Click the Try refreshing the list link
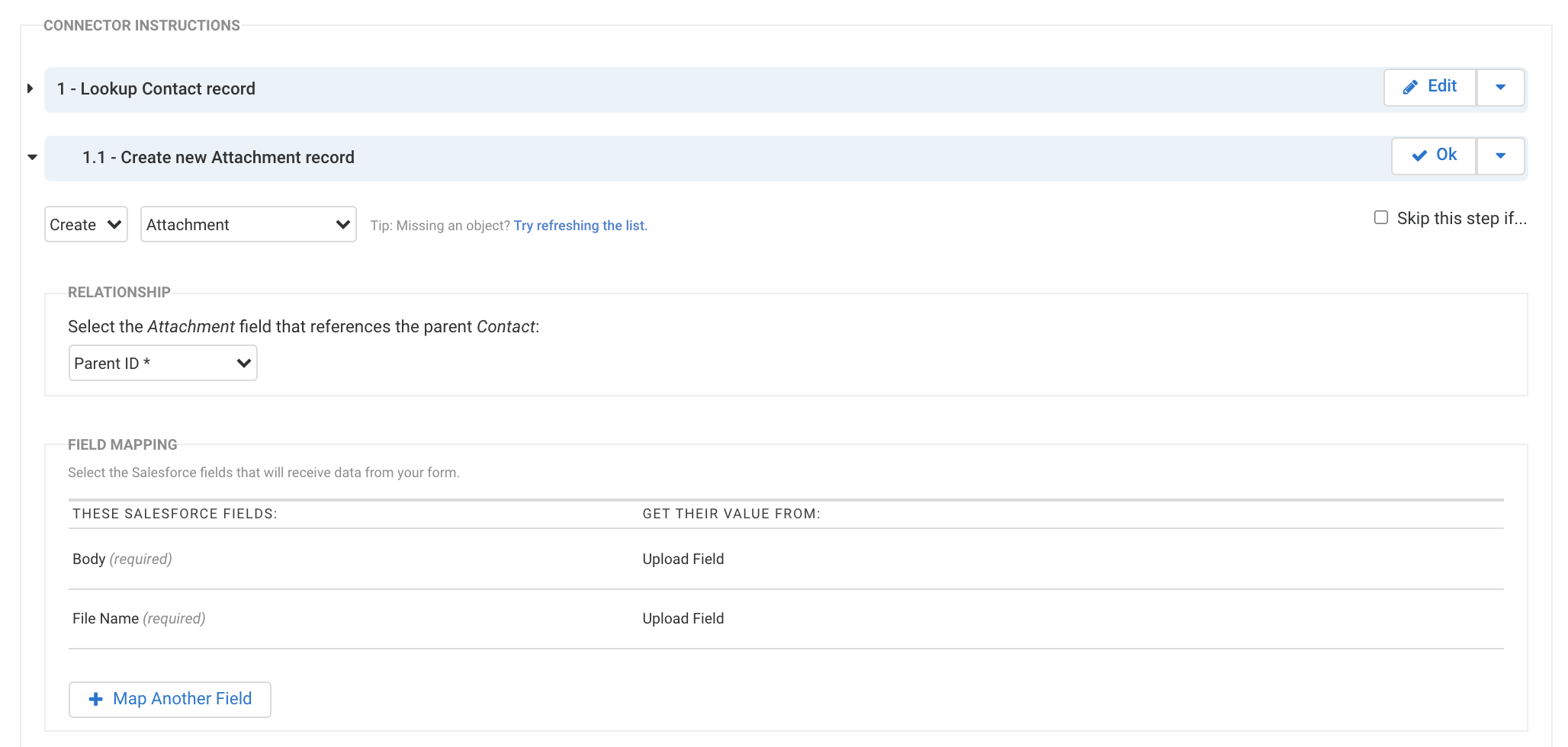Image resolution: width=1568 pixels, height=747 pixels. coord(580,226)
